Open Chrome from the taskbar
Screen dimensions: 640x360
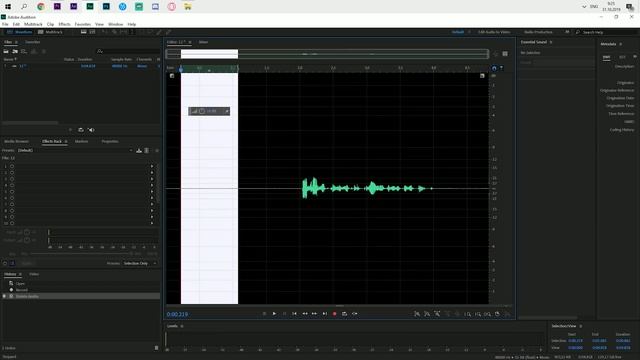pyautogui.click(x=41, y=7)
